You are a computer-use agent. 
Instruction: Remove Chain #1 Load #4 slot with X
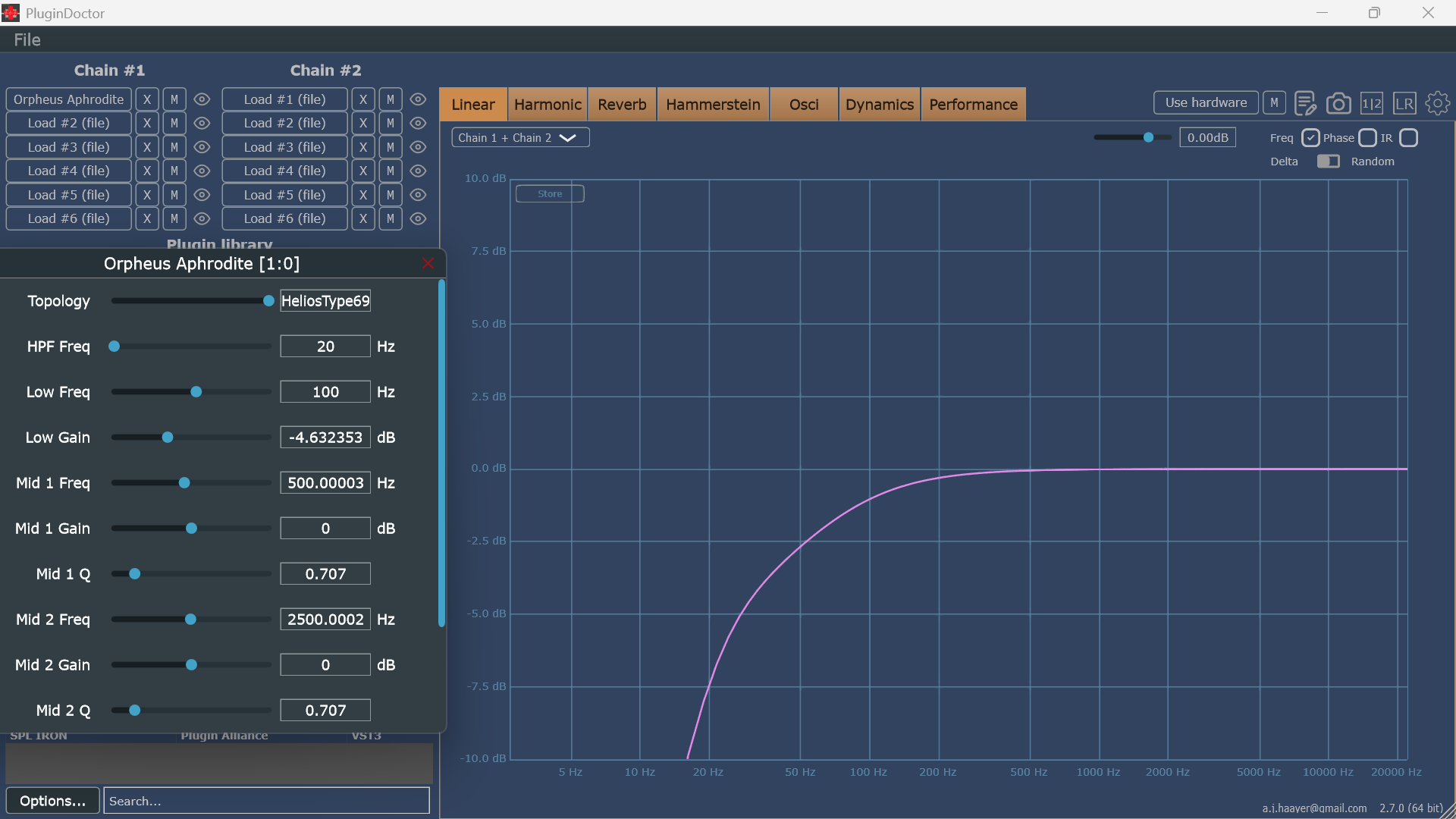(x=147, y=171)
